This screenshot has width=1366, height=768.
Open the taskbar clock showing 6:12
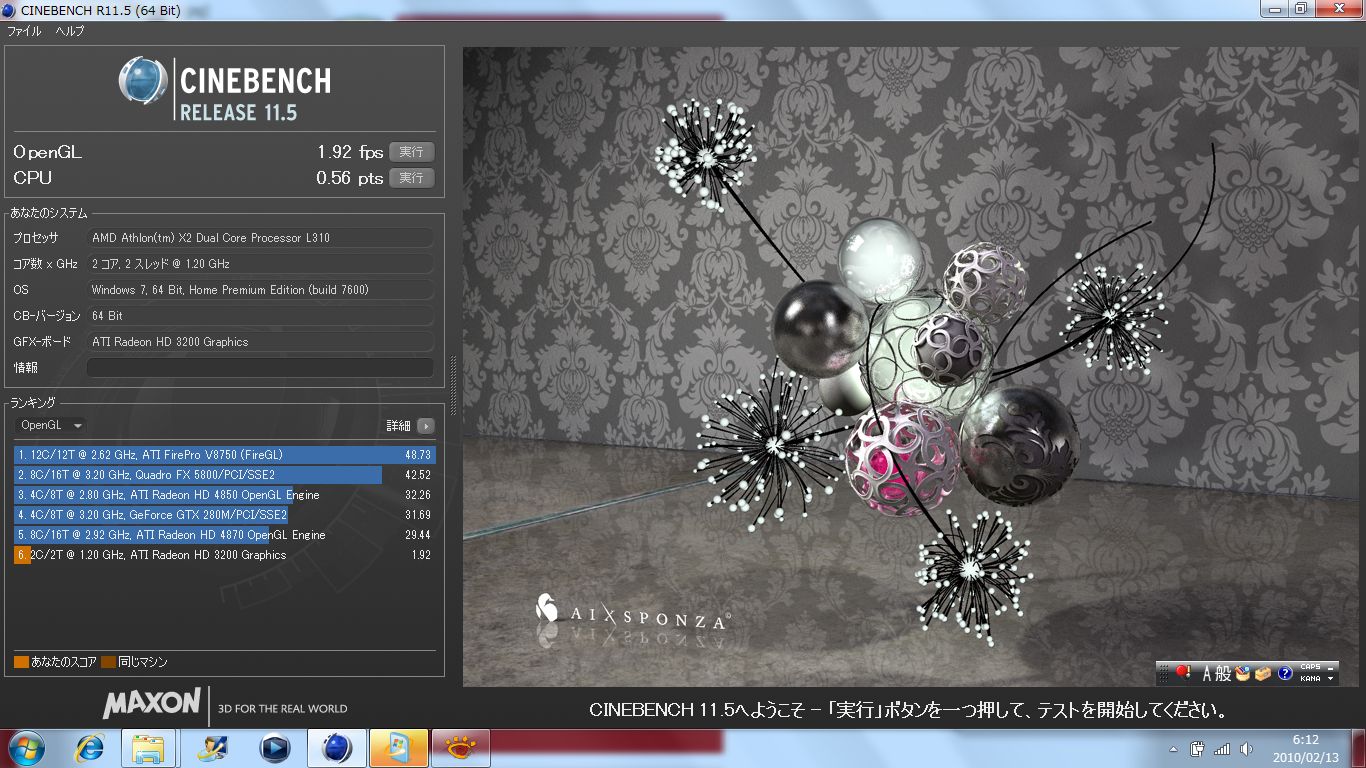pyautogui.click(x=1305, y=748)
